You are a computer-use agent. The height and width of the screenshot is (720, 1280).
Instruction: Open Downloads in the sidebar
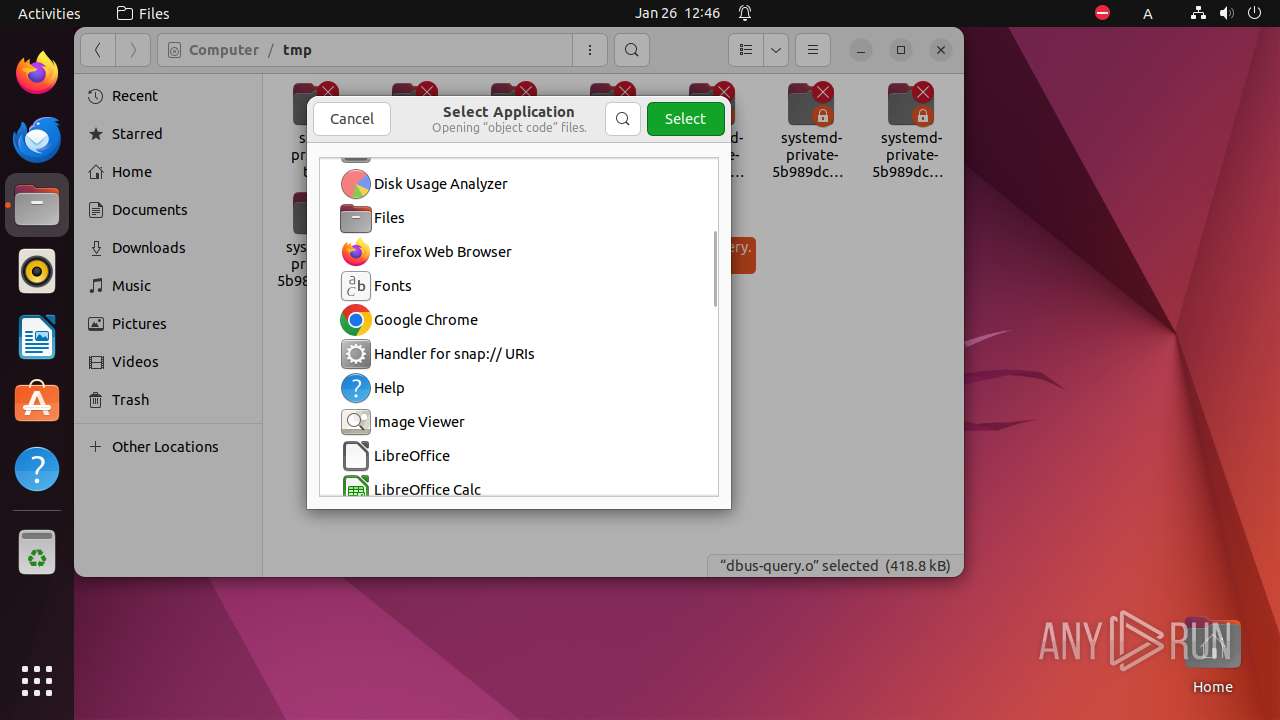pos(168,248)
